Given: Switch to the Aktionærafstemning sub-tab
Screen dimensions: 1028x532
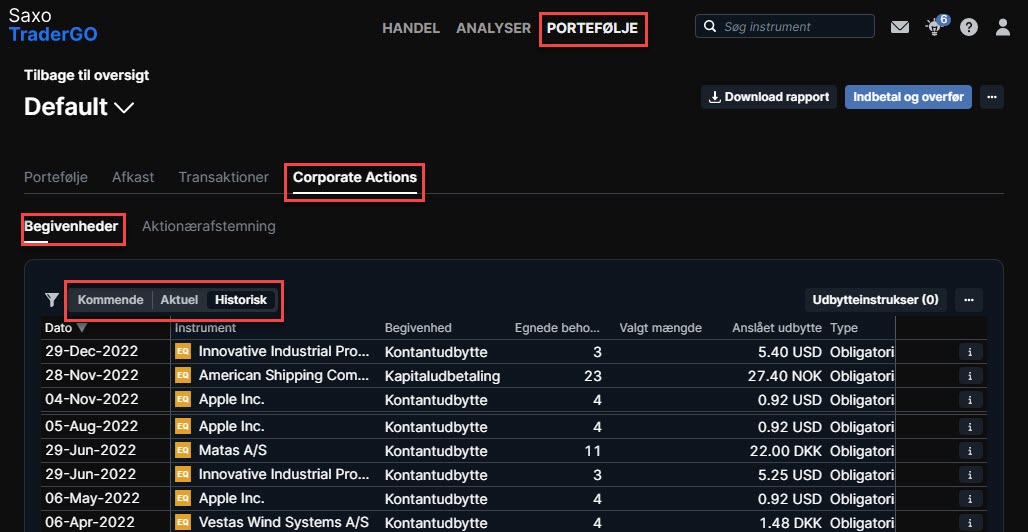Looking at the screenshot, I should (208, 226).
